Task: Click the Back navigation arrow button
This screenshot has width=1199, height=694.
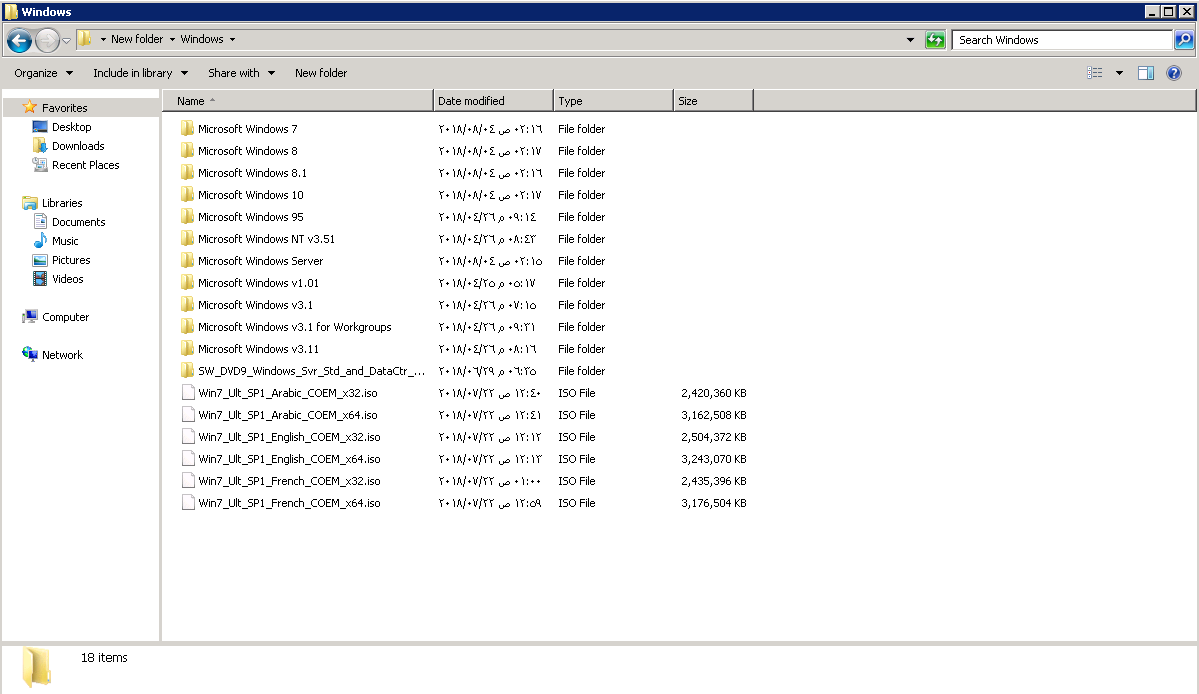Action: click(x=18, y=40)
